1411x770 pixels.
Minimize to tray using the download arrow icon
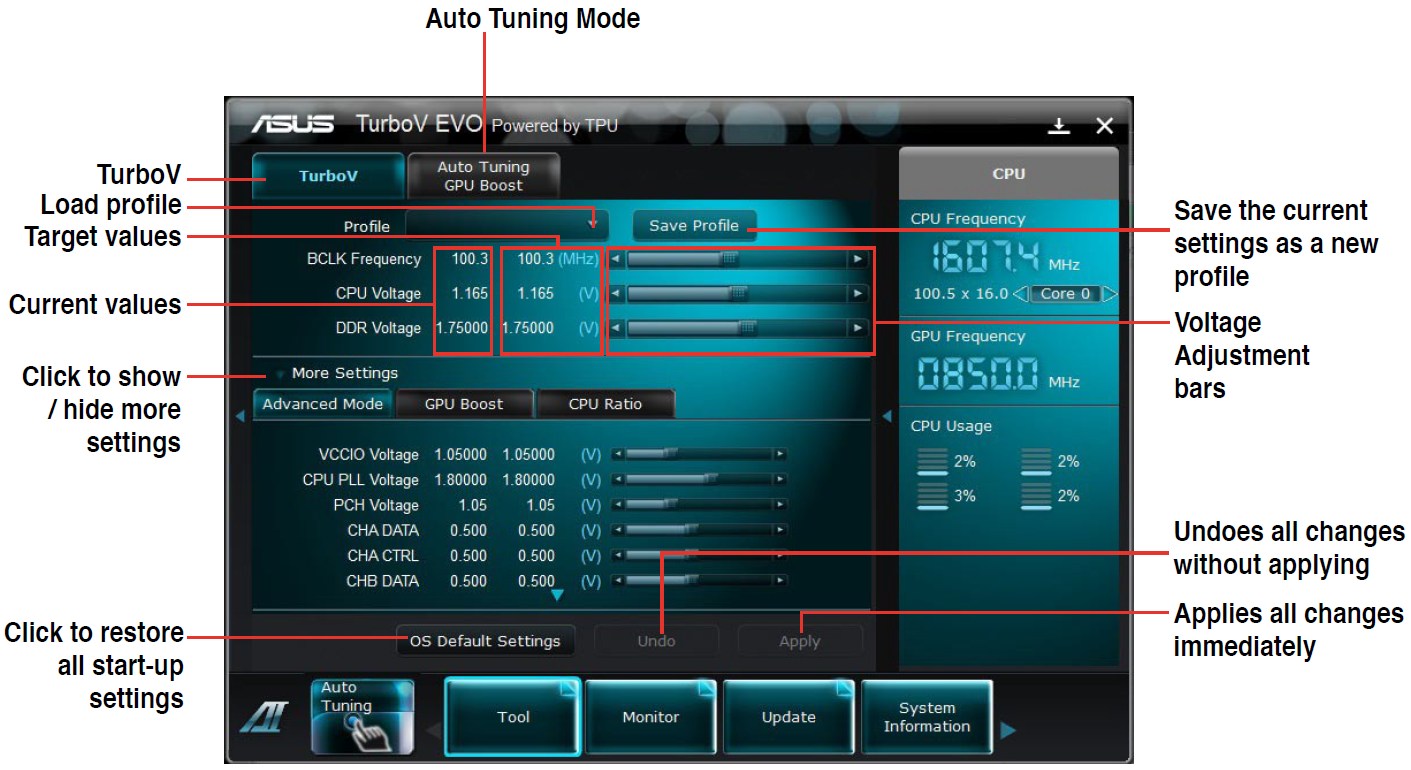[1059, 126]
